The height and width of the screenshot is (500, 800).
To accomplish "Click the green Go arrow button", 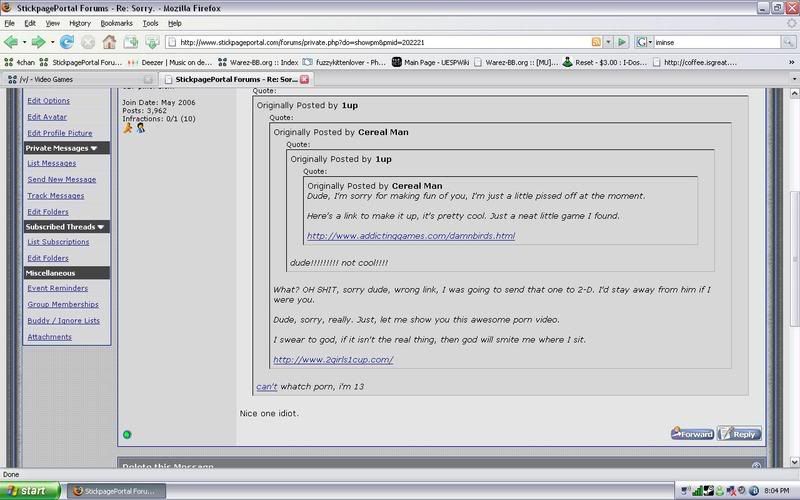I will [x=621, y=42].
